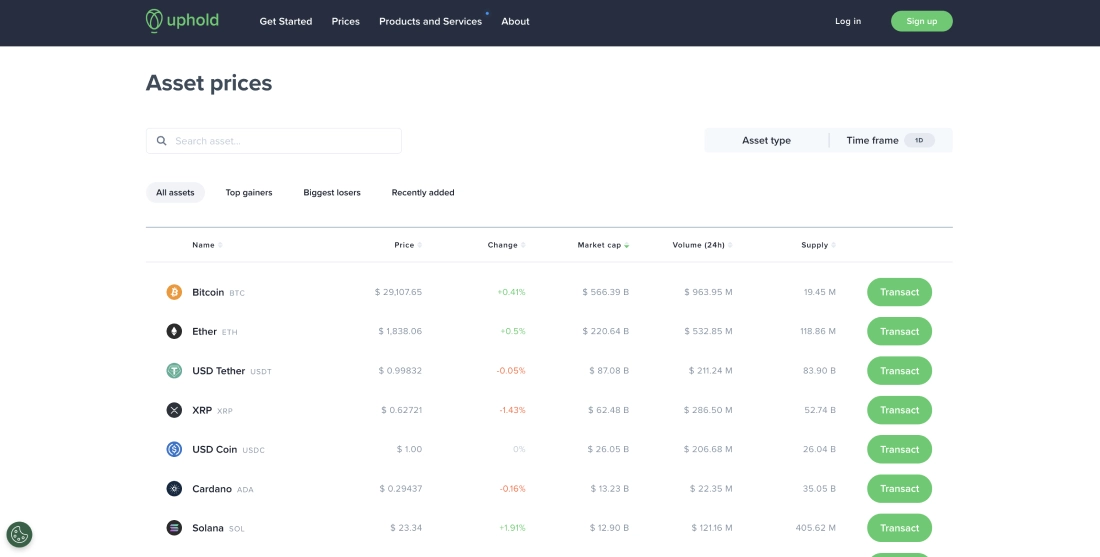Open the cookie preferences icon

[19, 535]
